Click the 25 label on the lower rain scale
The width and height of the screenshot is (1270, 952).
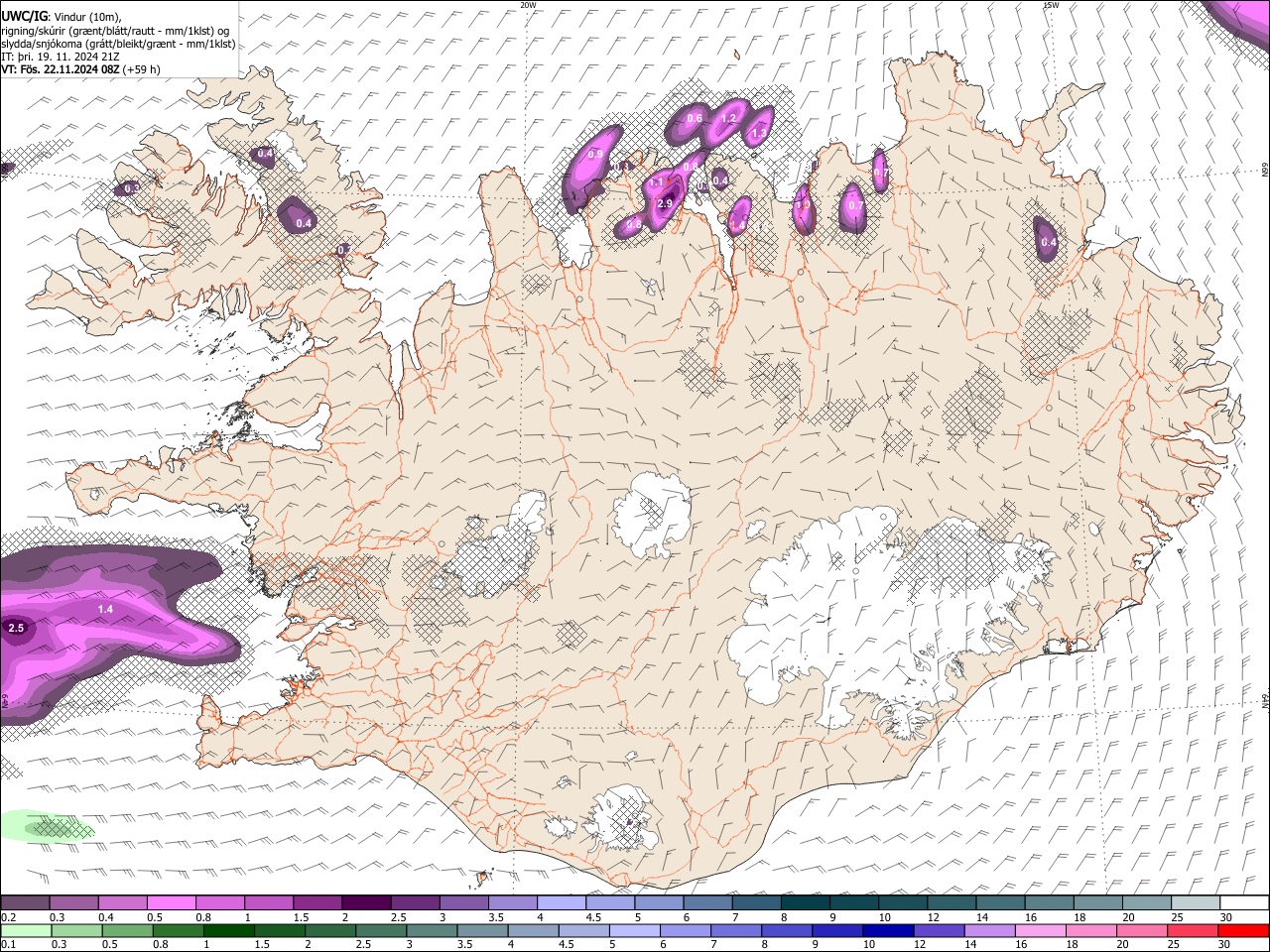pyautogui.click(x=1175, y=944)
